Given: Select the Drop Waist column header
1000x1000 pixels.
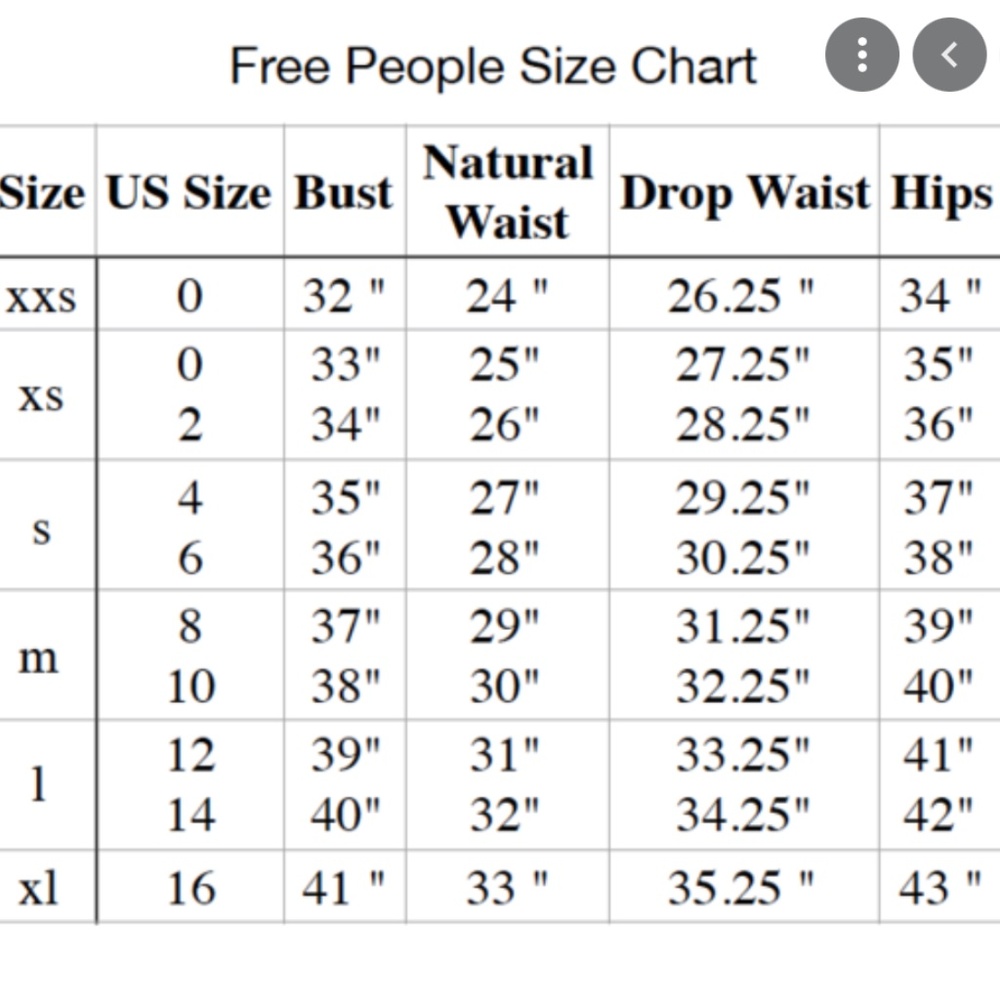Looking at the screenshot, I should pyautogui.click(x=744, y=193).
